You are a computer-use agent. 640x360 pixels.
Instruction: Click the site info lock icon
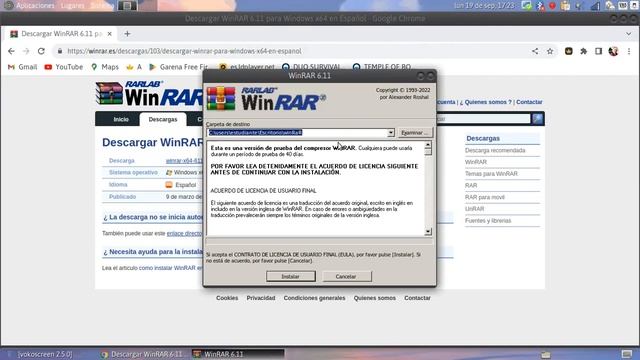coord(60,51)
